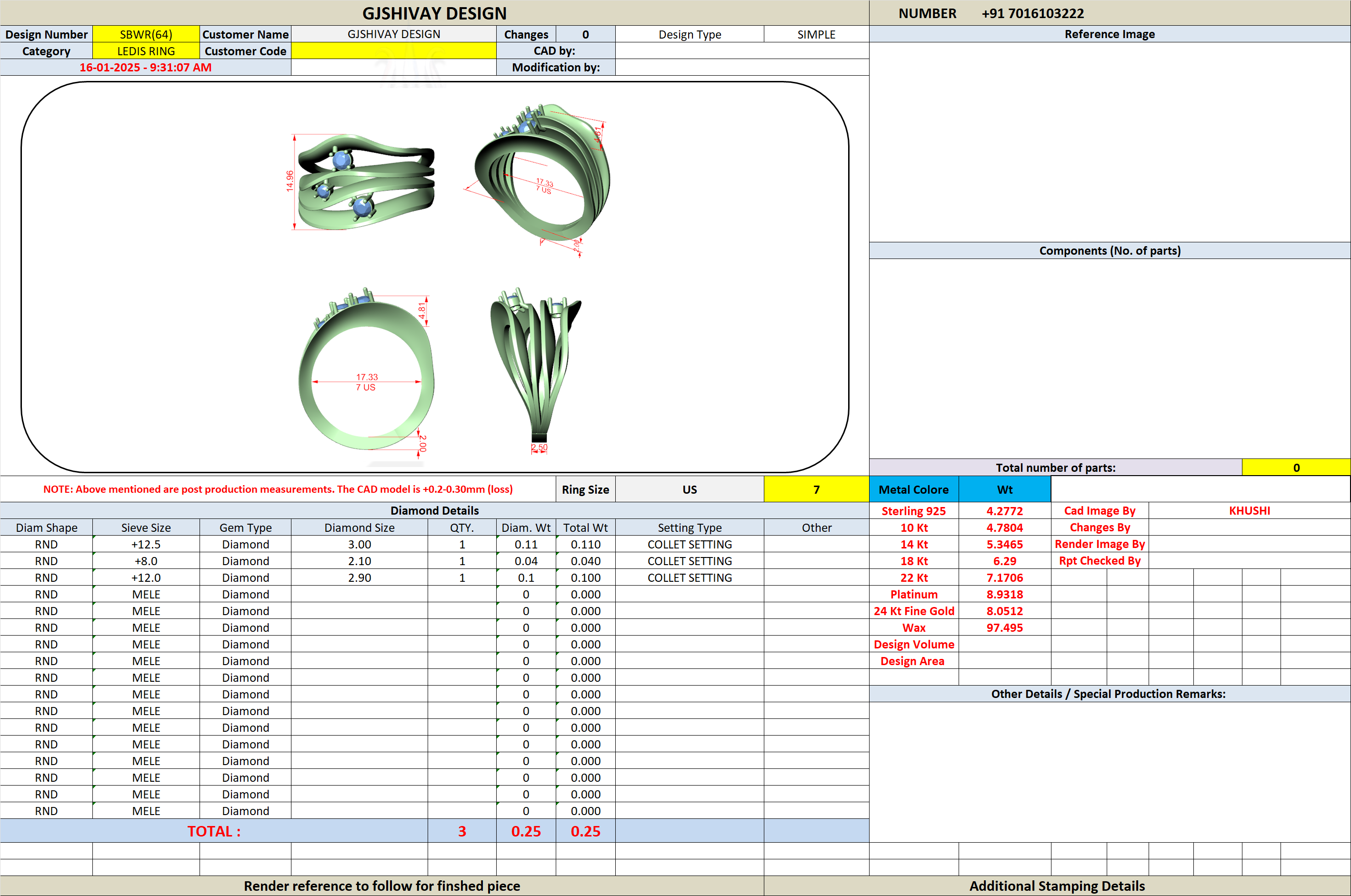Click COLLET SETTING in the 2.90 diamond row

[x=689, y=577]
